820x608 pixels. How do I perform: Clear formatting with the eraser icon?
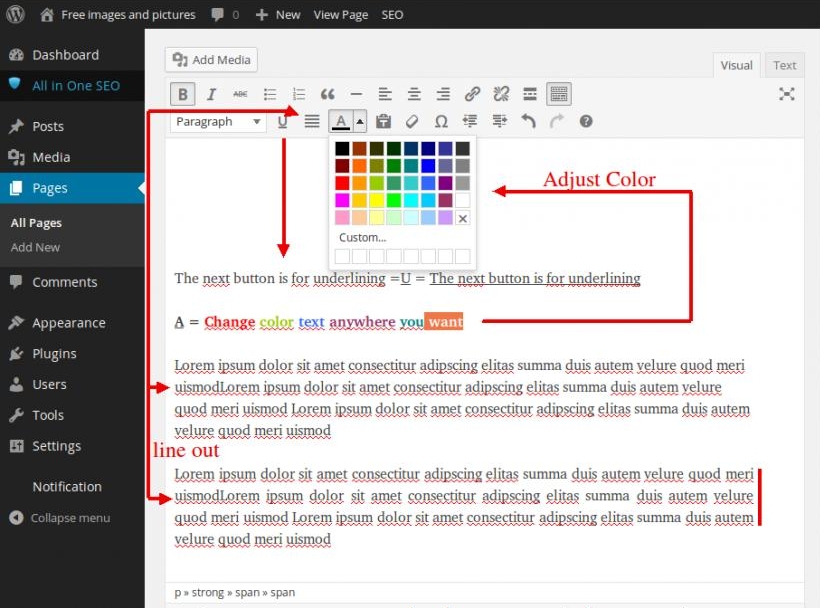(411, 121)
